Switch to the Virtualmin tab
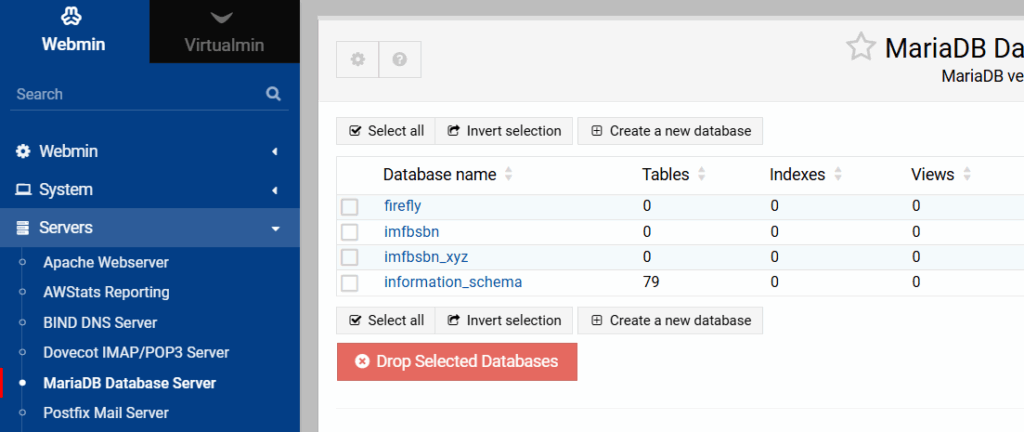The height and width of the screenshot is (432, 1024). click(x=224, y=32)
